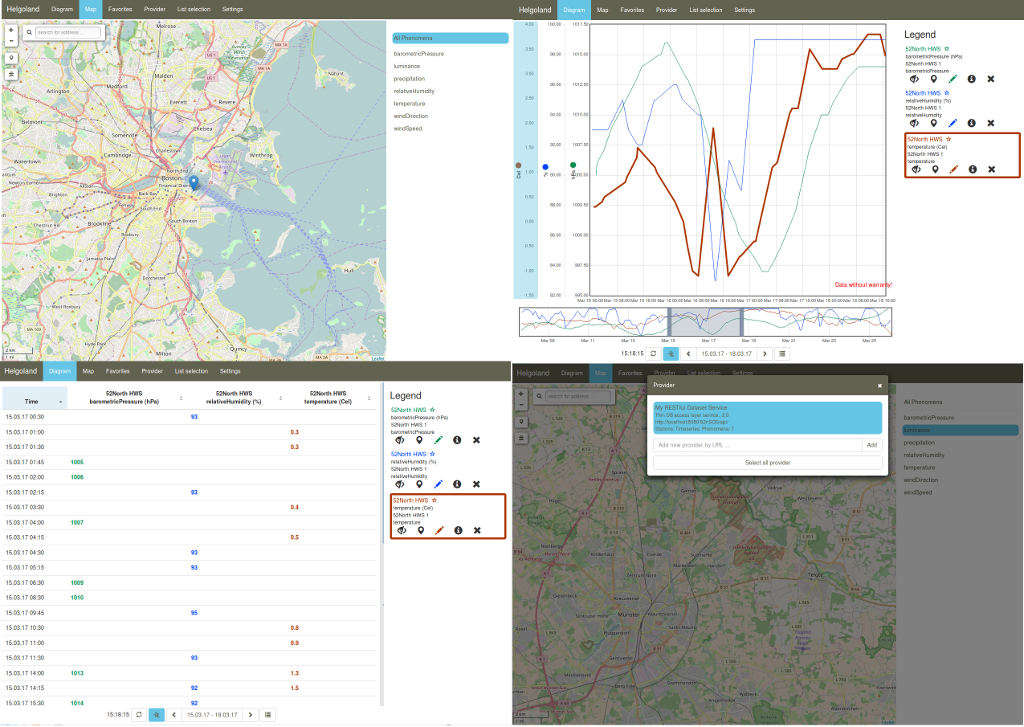Click blue % axis dot on chart
Viewport: 1024px width, 727px height.
point(545,167)
